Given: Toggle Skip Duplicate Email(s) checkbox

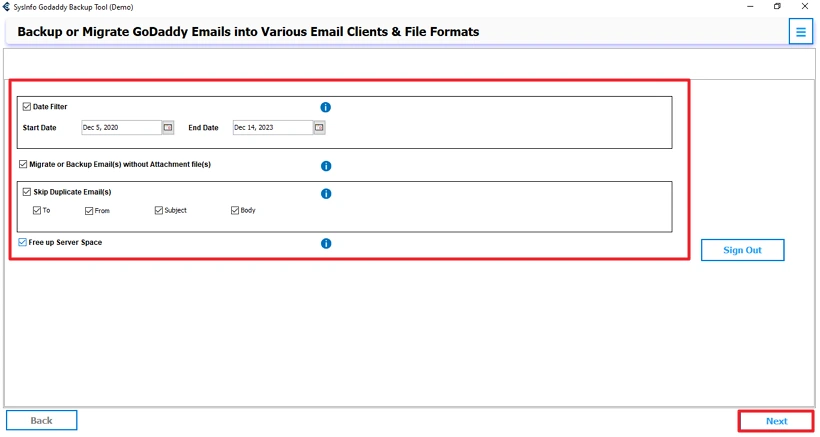Looking at the screenshot, I should click(27, 192).
